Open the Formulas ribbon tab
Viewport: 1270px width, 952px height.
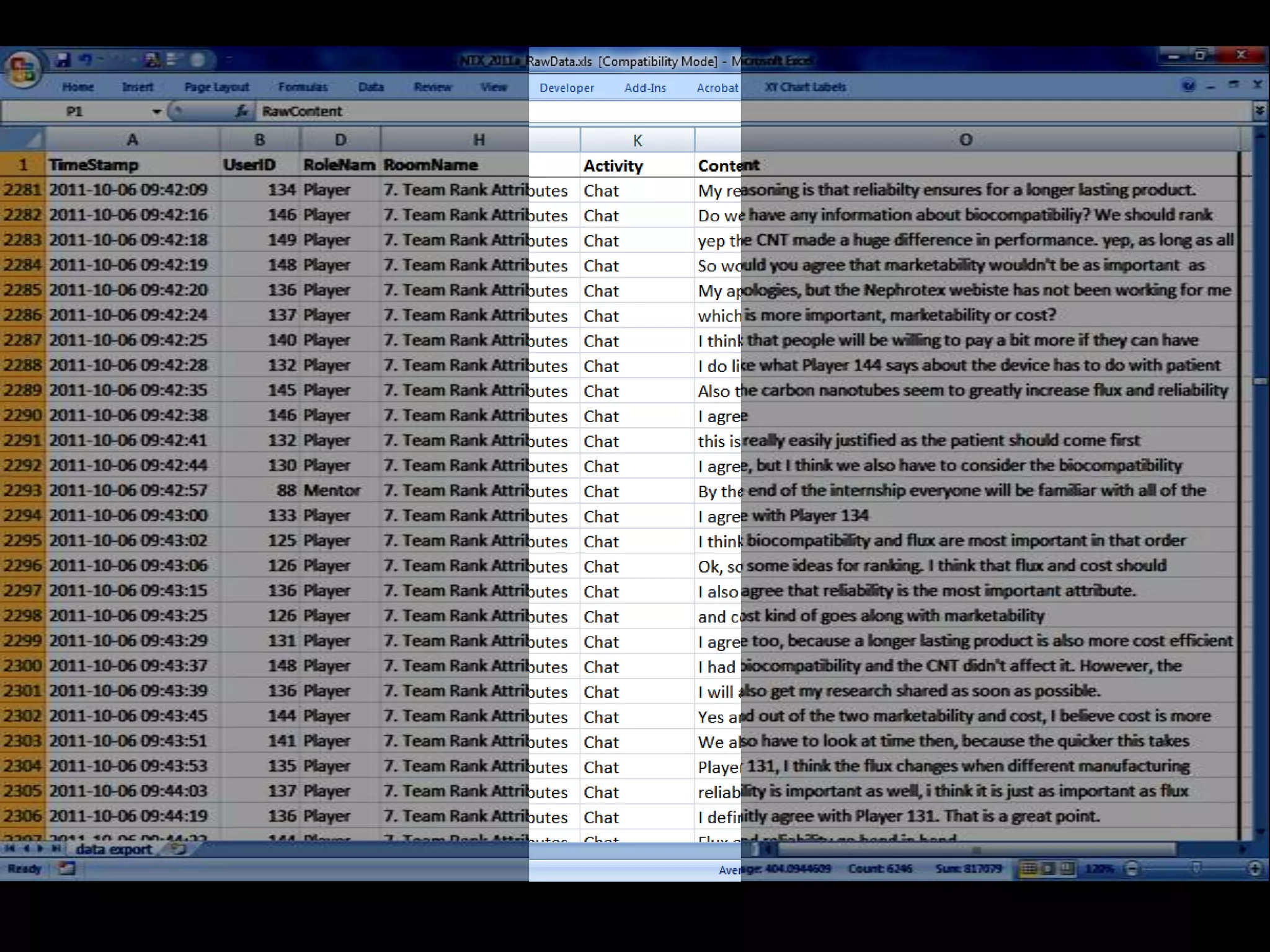(303, 87)
